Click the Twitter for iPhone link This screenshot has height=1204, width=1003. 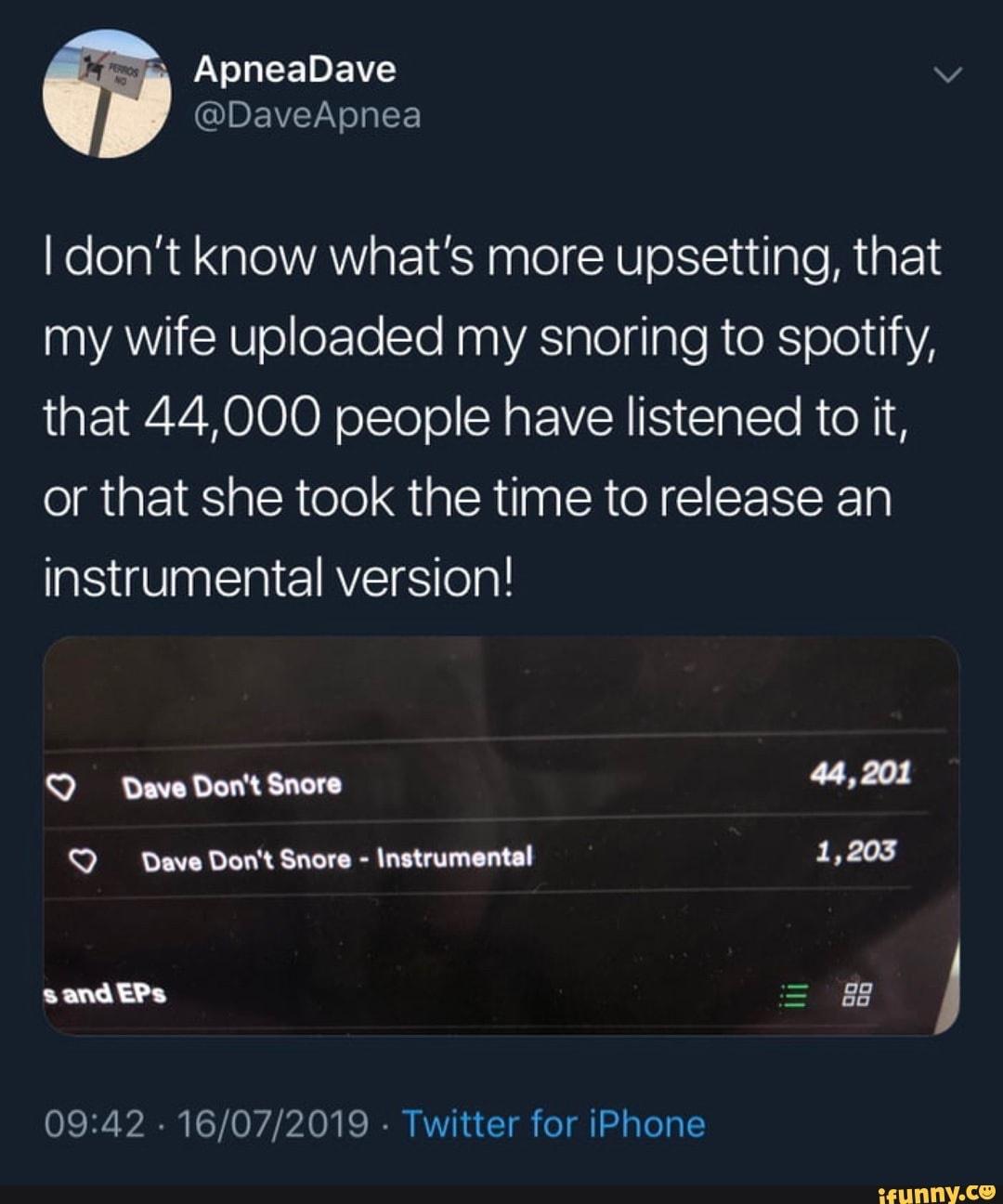(x=554, y=1124)
